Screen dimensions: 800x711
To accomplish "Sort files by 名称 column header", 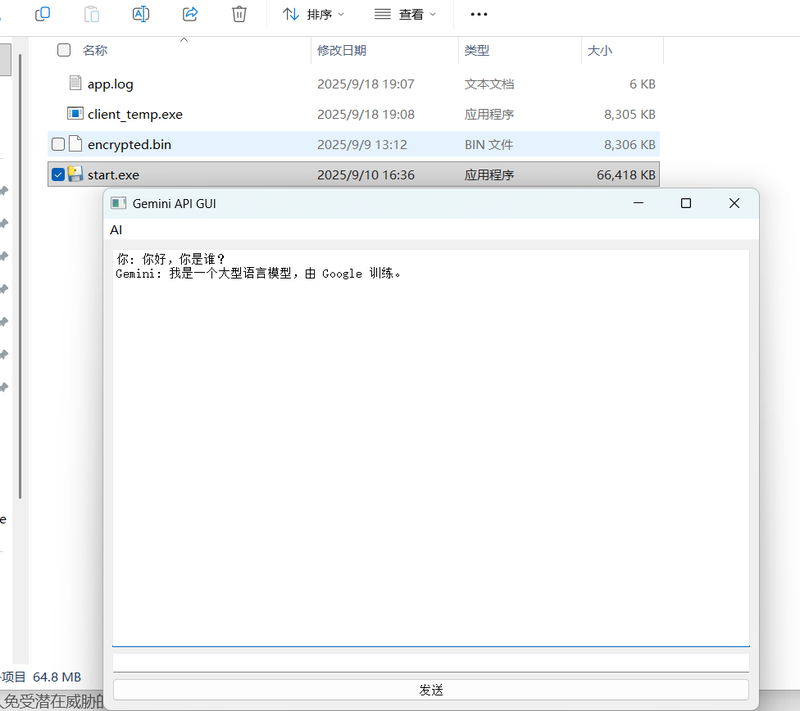I will (95, 50).
